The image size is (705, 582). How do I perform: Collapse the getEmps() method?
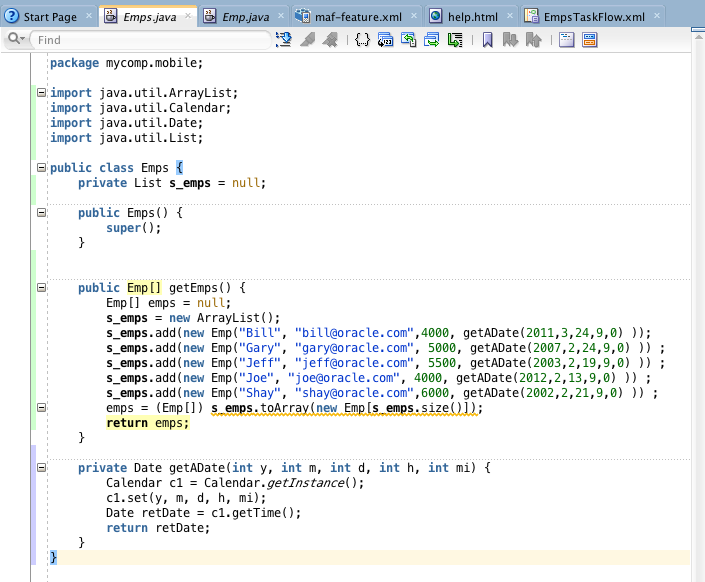click(x=41, y=288)
